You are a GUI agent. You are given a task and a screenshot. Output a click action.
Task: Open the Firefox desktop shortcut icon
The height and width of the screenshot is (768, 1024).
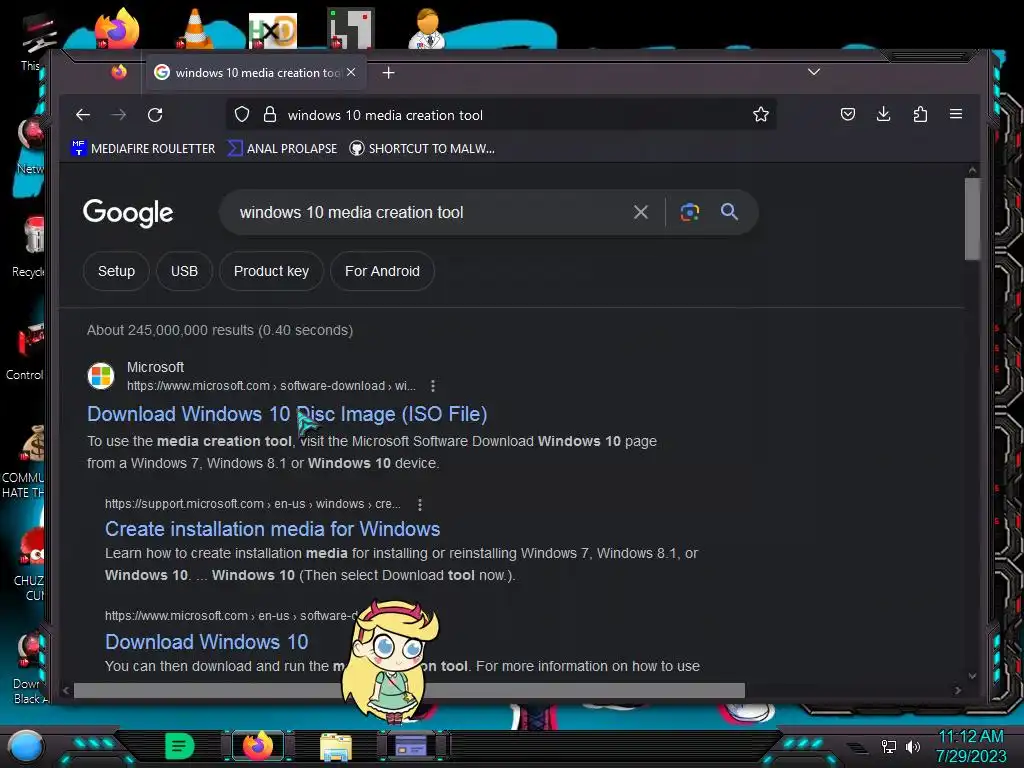point(117,29)
